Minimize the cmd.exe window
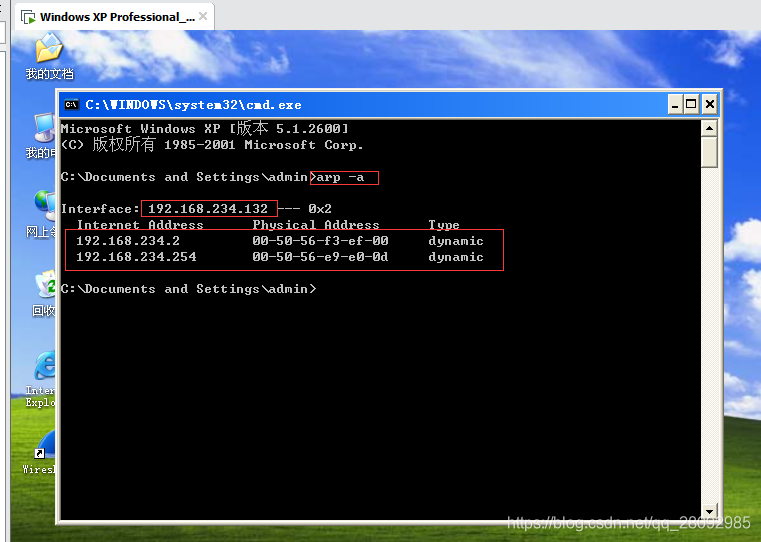The height and width of the screenshot is (542, 761). (675, 104)
